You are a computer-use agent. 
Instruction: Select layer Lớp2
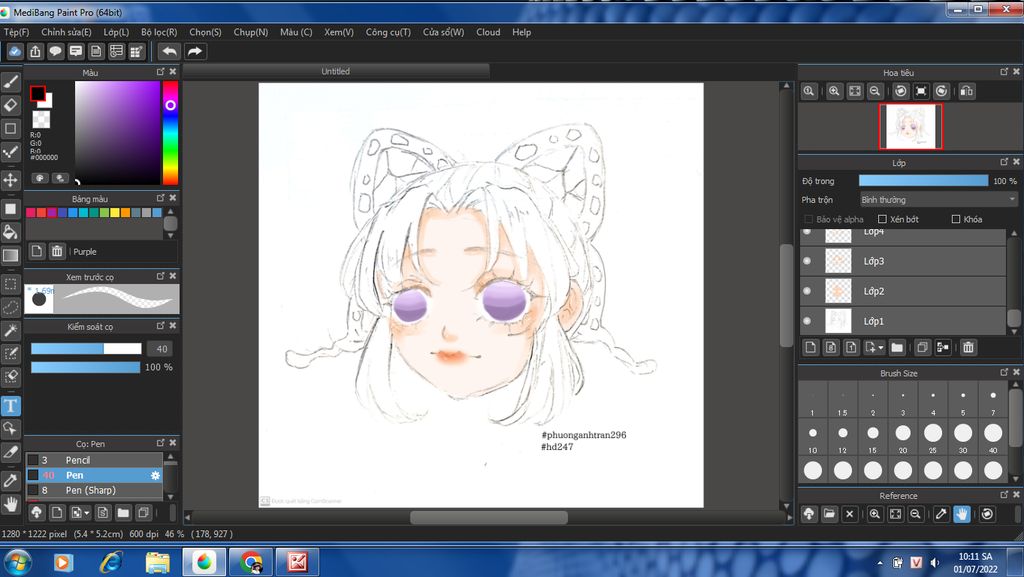(903, 291)
